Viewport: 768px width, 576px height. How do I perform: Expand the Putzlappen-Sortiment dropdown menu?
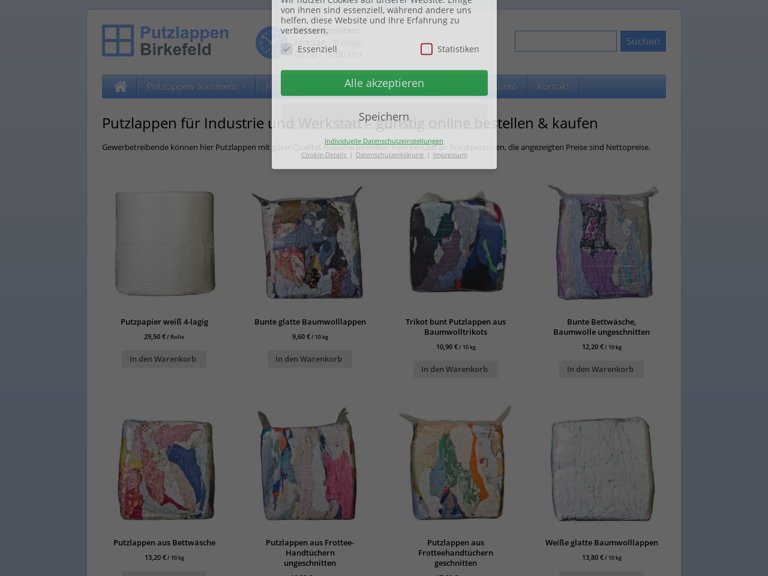[x=196, y=87]
